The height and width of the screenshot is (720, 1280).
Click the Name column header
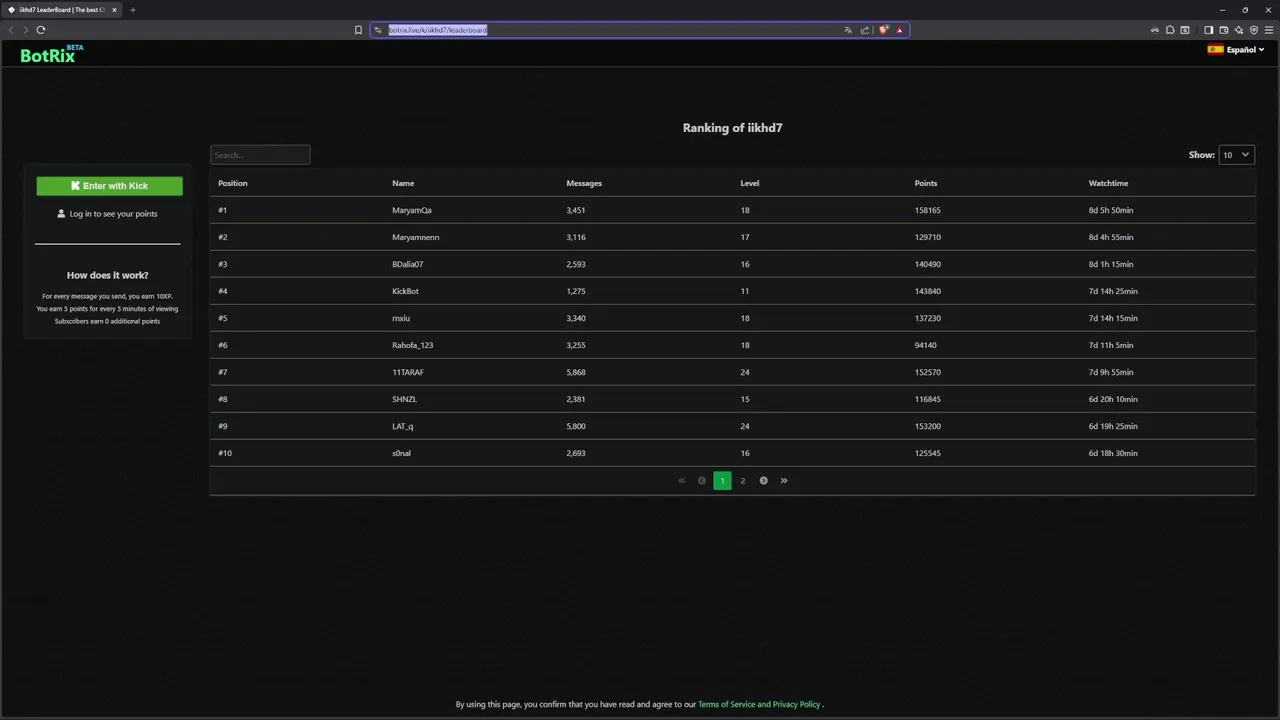point(403,184)
